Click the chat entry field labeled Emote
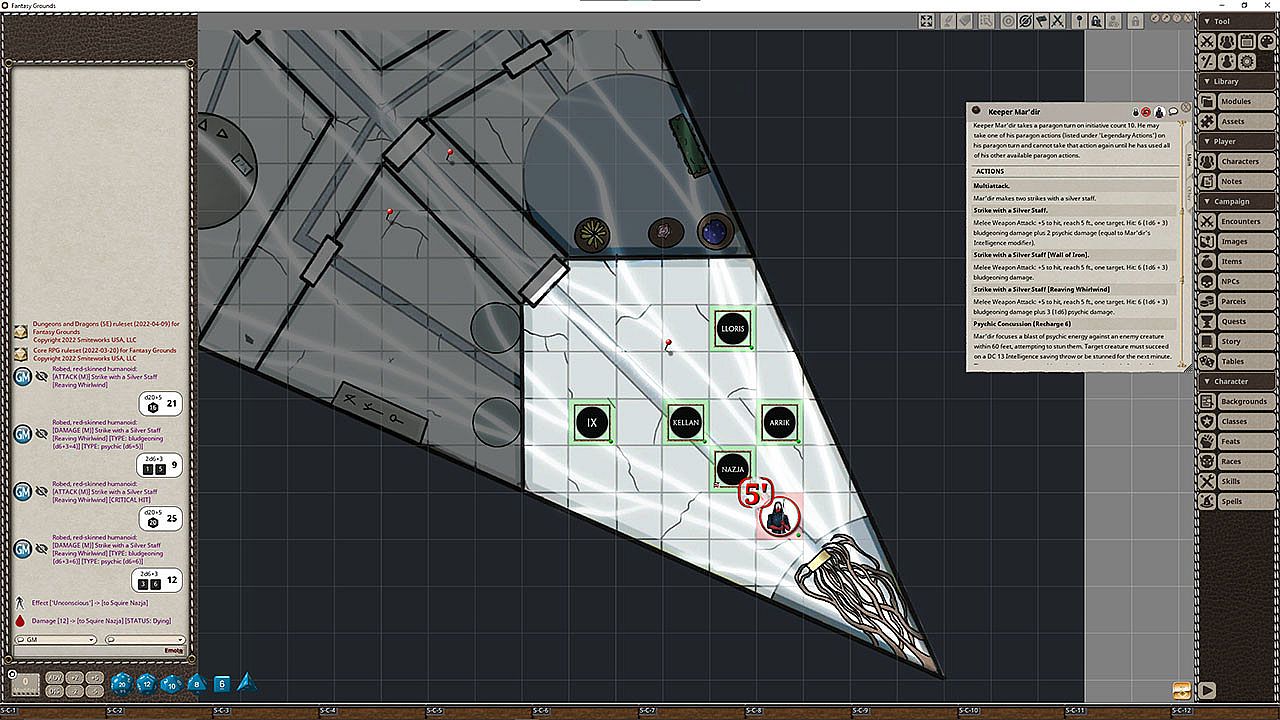 [x=100, y=651]
